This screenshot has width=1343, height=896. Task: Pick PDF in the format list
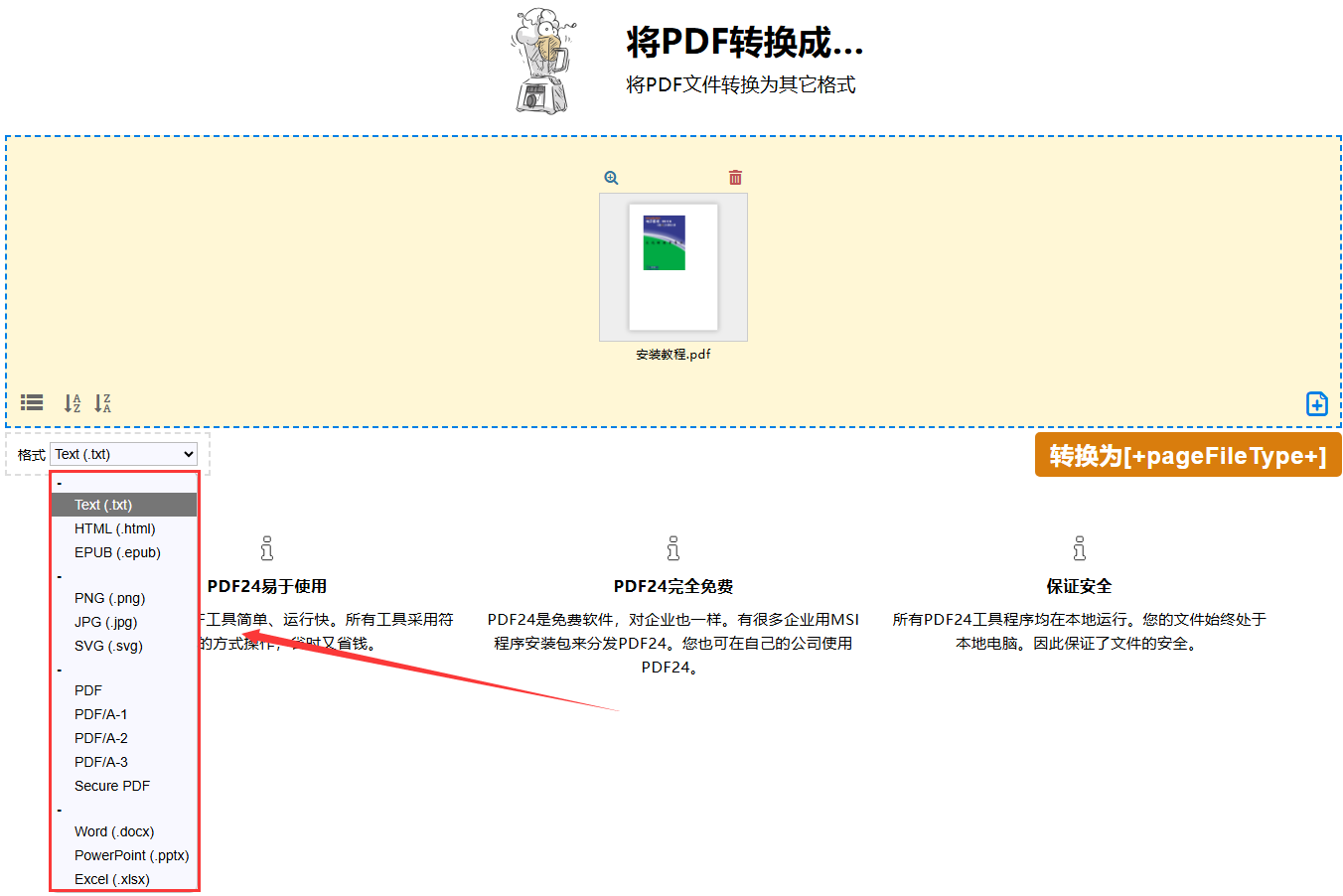(x=124, y=690)
